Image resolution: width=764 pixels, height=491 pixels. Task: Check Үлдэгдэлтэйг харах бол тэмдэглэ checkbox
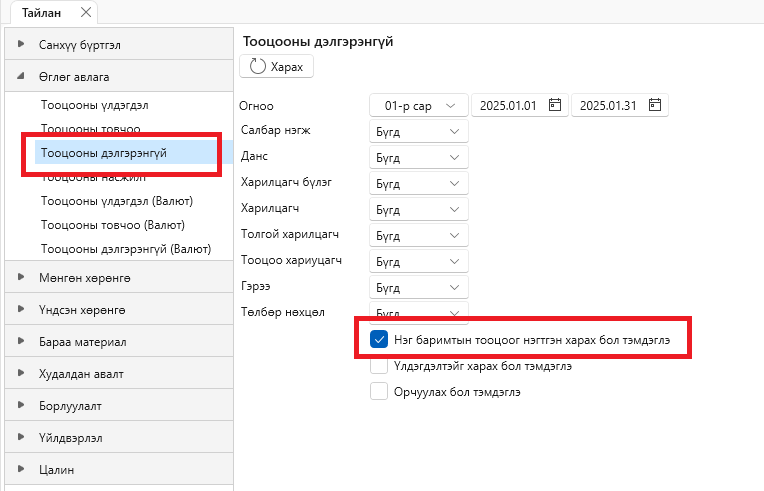click(x=379, y=365)
